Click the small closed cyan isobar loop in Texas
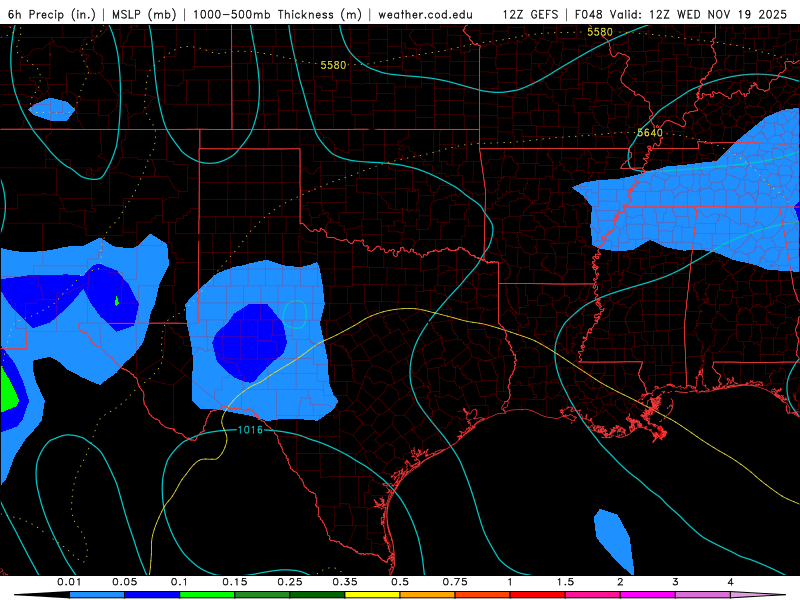The image size is (800, 600). 295,314
